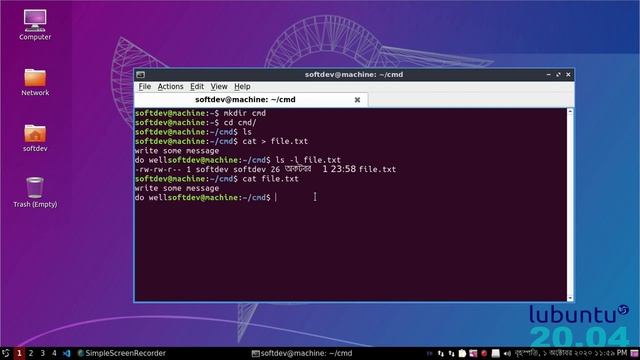
Task: Open the date and time clock
Action: coord(571,353)
